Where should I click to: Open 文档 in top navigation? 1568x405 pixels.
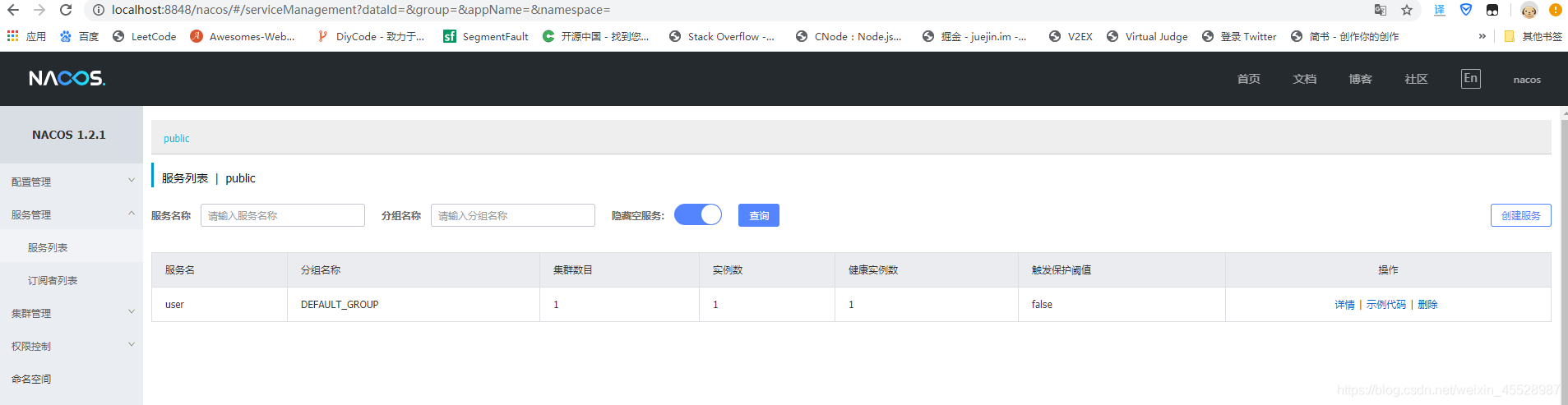[1305, 79]
